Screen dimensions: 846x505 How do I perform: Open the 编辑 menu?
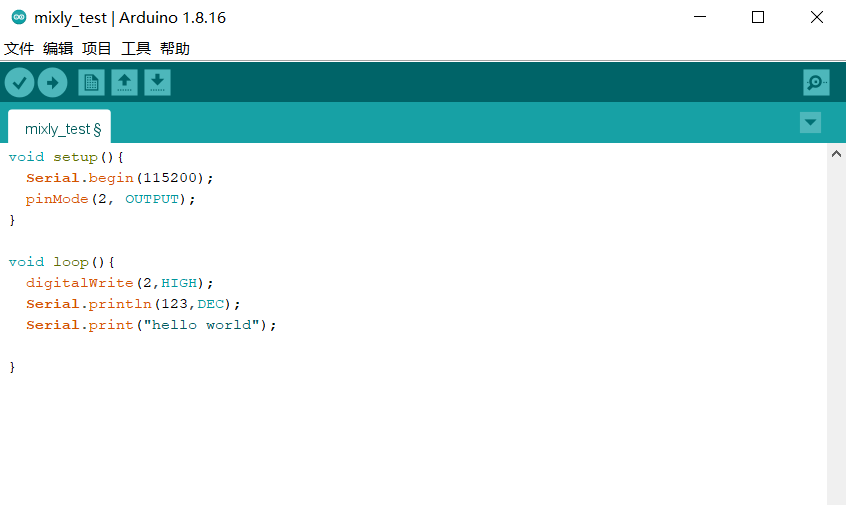[58, 48]
